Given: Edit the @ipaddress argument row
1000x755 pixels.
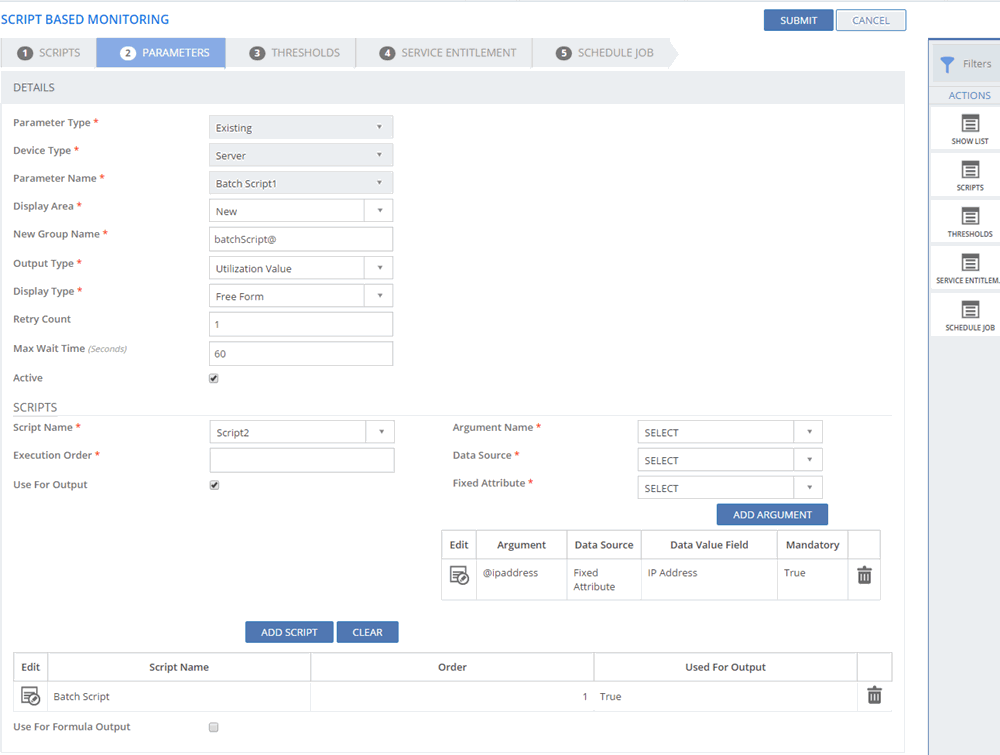Looking at the screenshot, I should [459, 575].
